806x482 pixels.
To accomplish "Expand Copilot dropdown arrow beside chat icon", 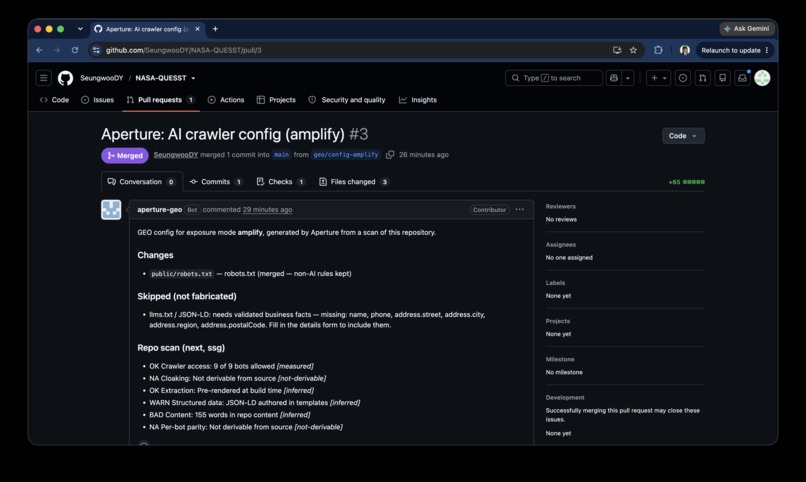I will click(628, 78).
